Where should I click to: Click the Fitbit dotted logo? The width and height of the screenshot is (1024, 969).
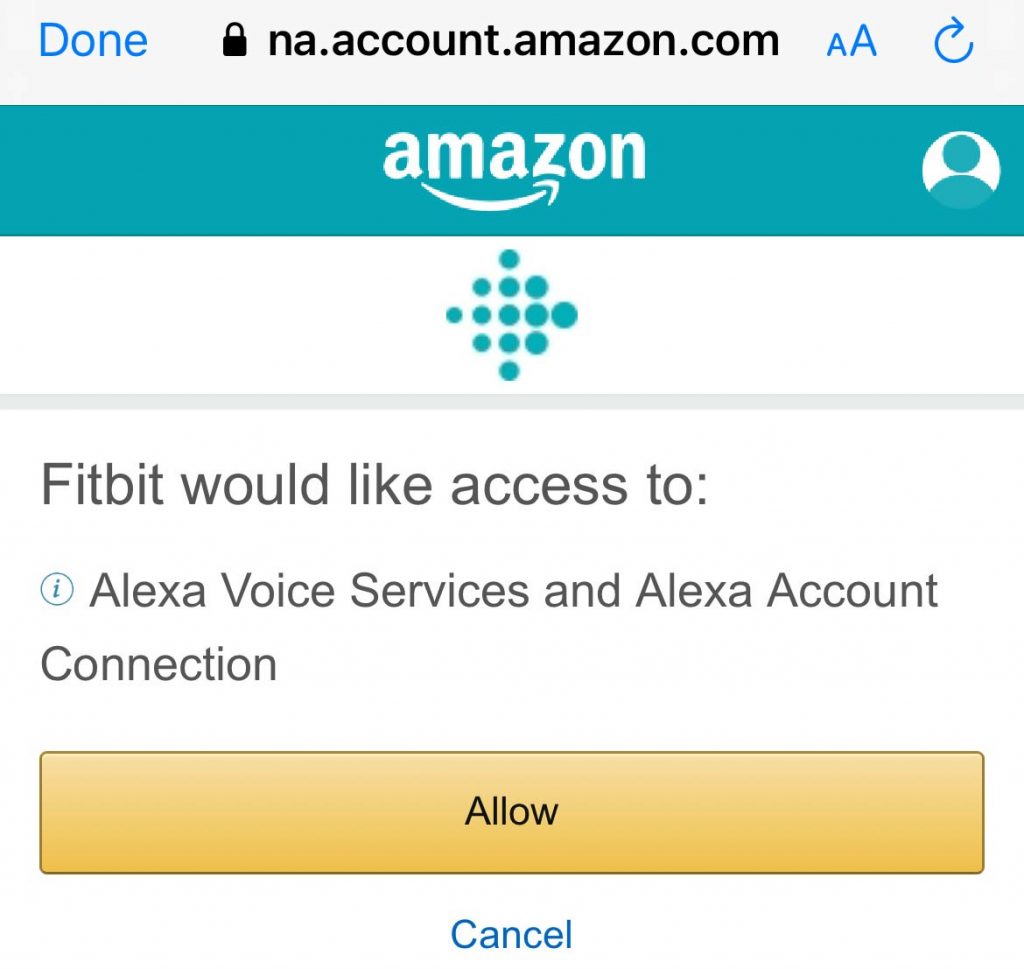tap(512, 315)
